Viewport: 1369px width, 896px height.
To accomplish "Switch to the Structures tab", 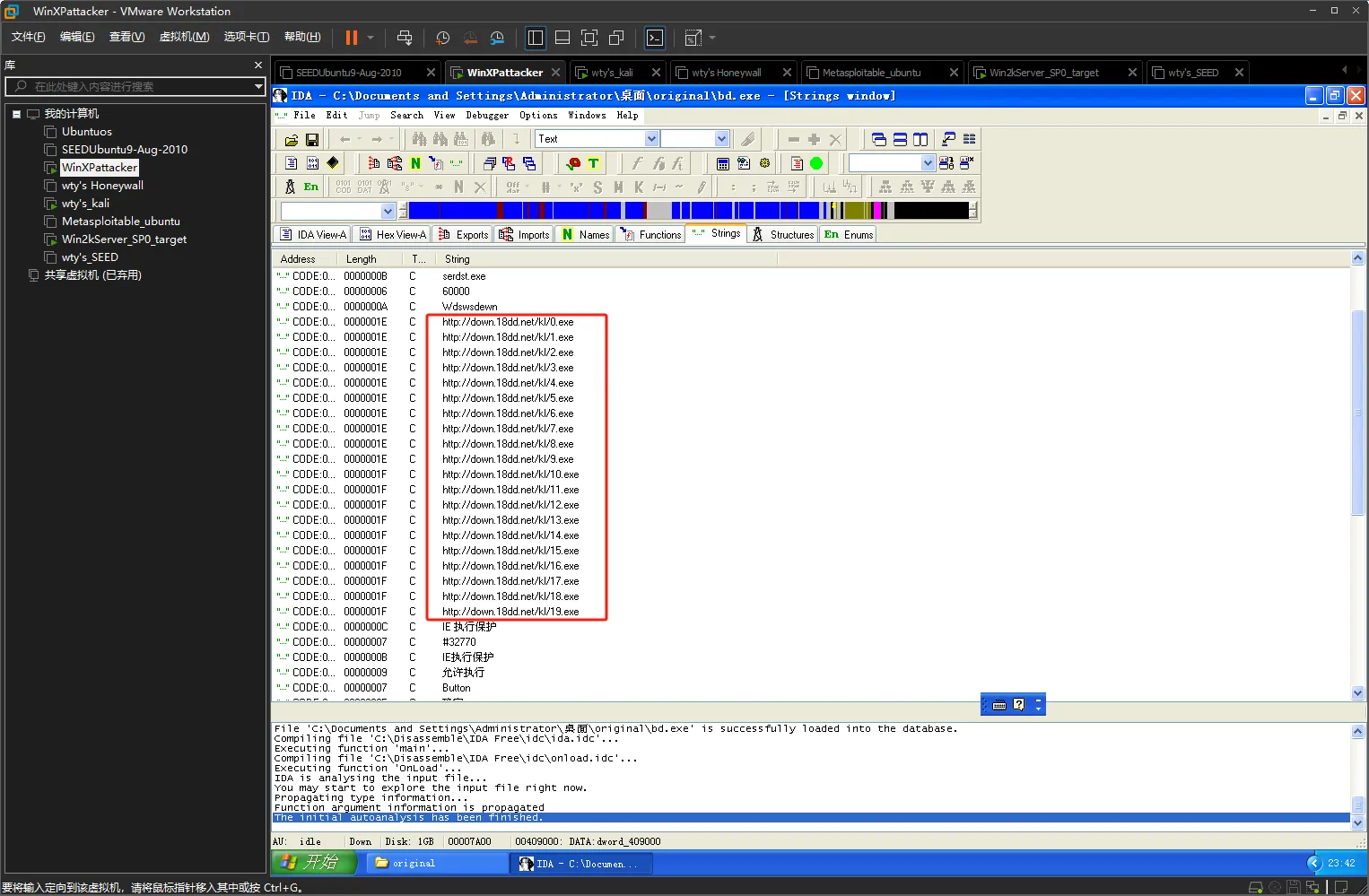I will [783, 235].
